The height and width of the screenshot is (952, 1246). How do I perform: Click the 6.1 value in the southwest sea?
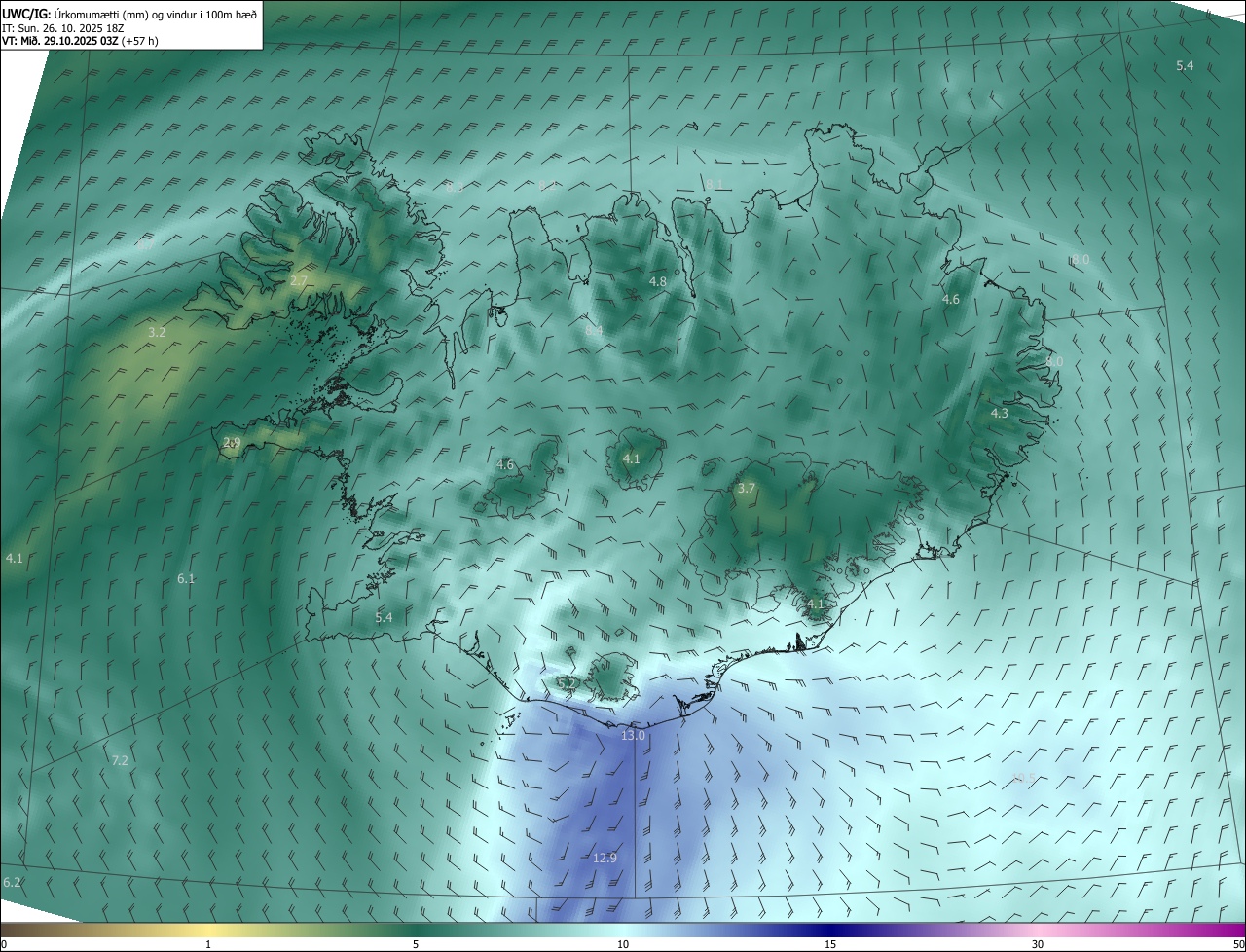[186, 578]
